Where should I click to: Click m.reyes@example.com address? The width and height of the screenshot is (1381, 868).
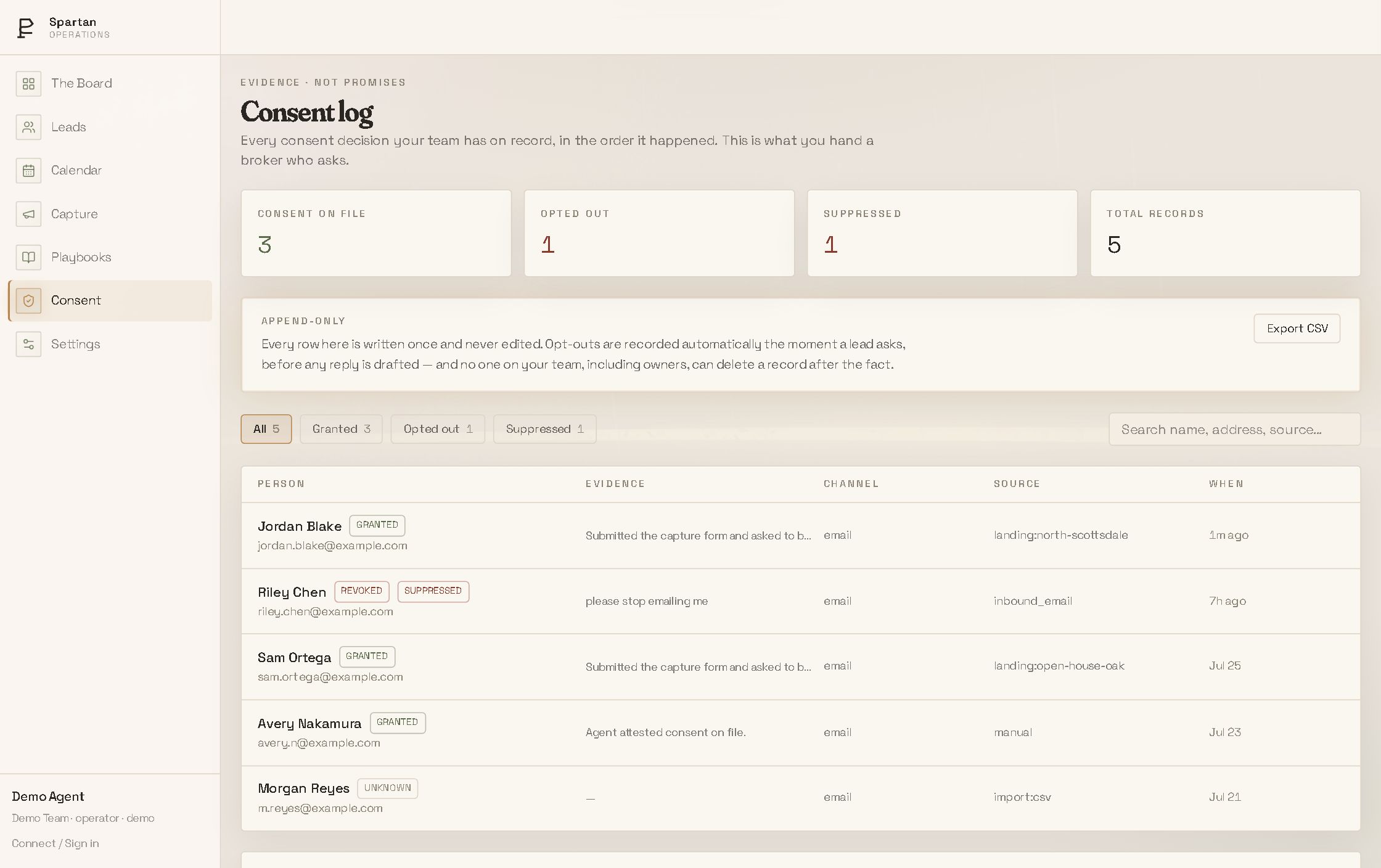pyautogui.click(x=320, y=808)
